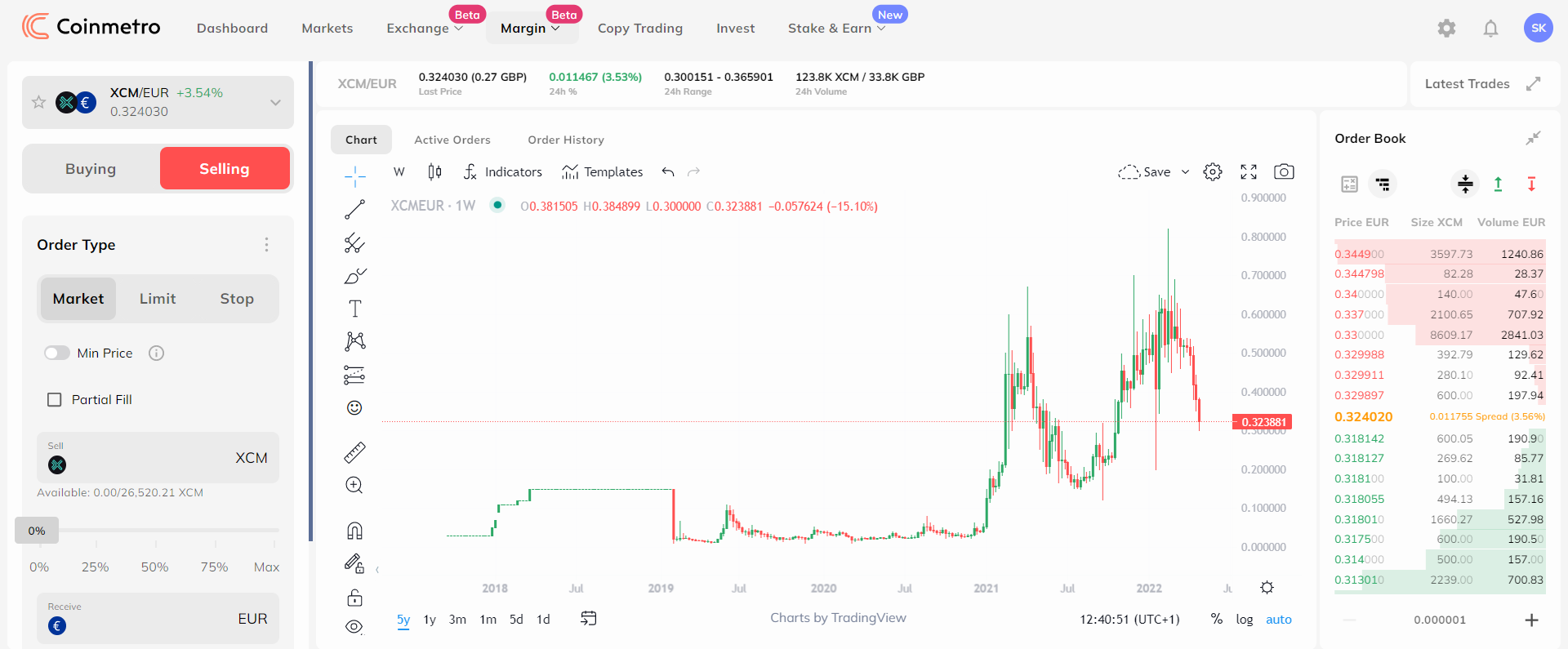
Task: Click the 0% slider handle
Action: [x=37, y=531]
